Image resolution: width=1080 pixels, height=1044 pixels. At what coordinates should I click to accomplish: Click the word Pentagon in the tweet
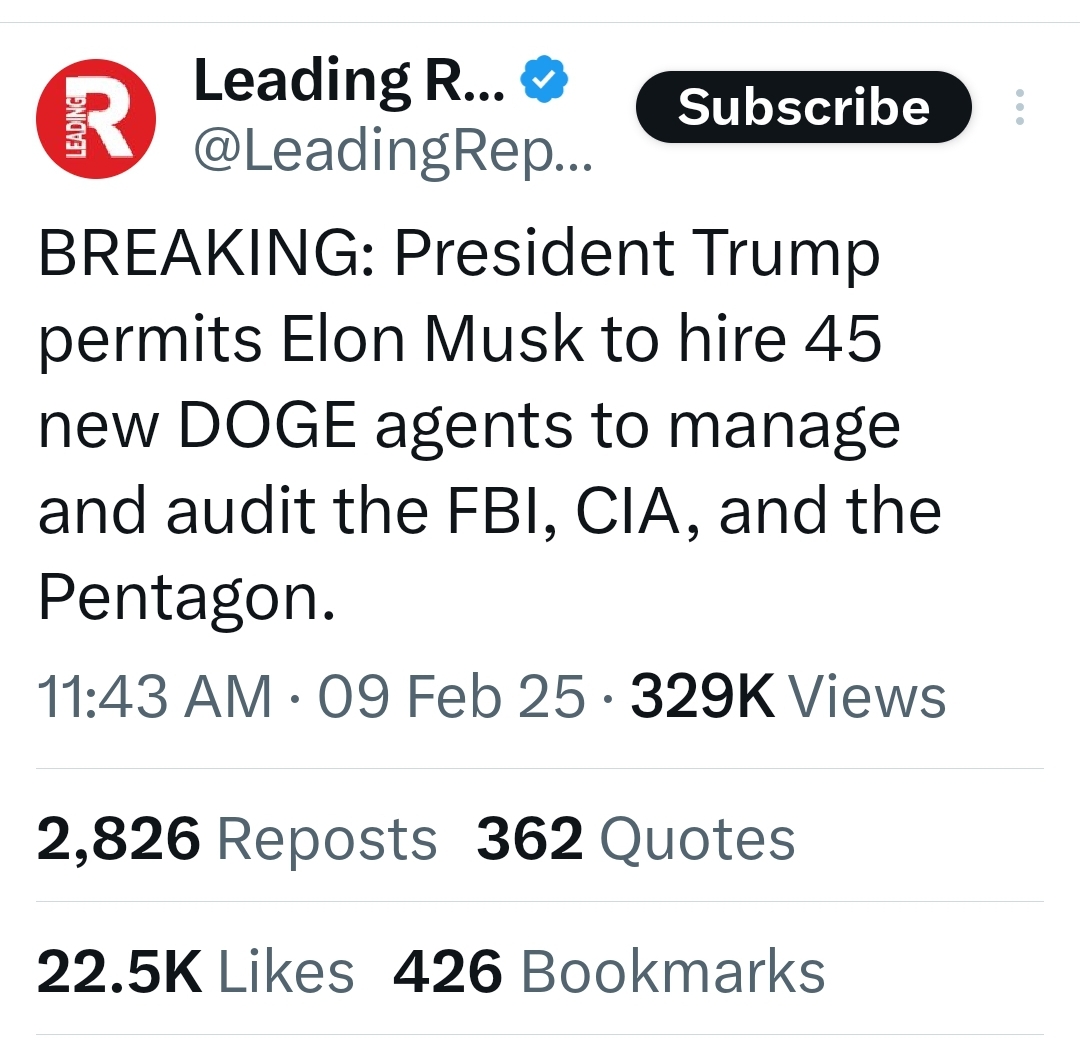click(179, 598)
